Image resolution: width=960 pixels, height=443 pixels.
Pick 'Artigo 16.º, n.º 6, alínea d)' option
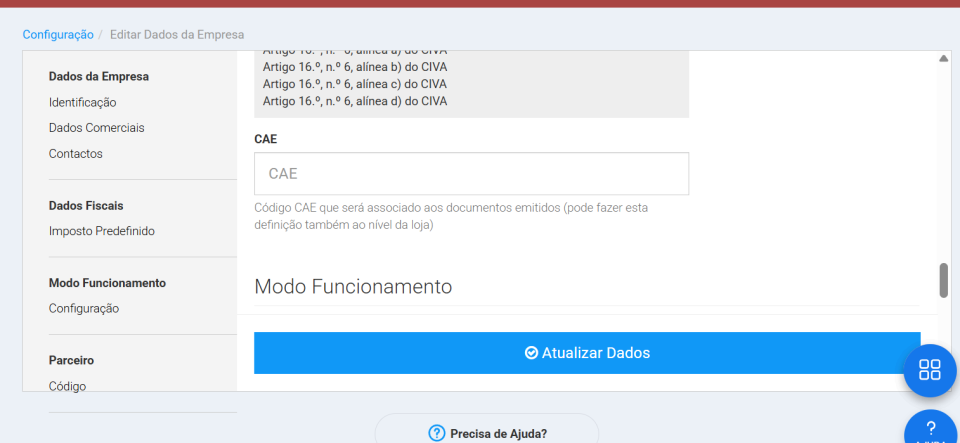tap(354, 101)
